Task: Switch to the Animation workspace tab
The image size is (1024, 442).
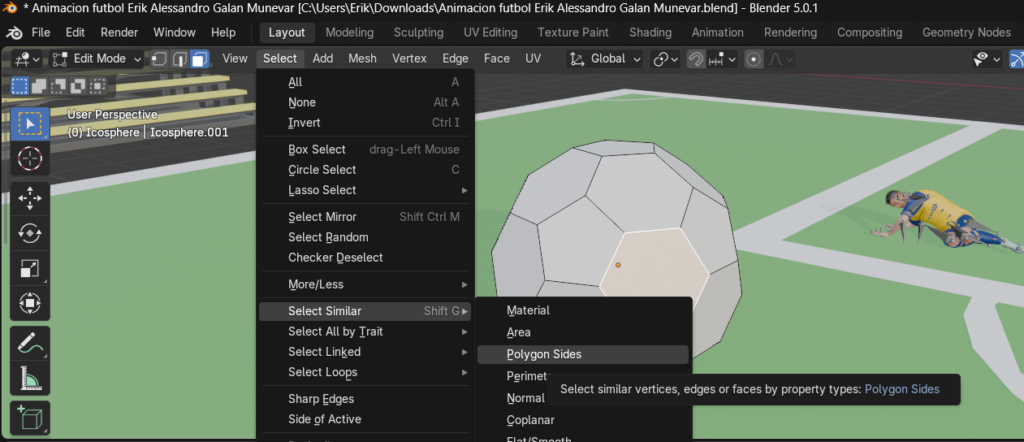Action: coord(718,33)
